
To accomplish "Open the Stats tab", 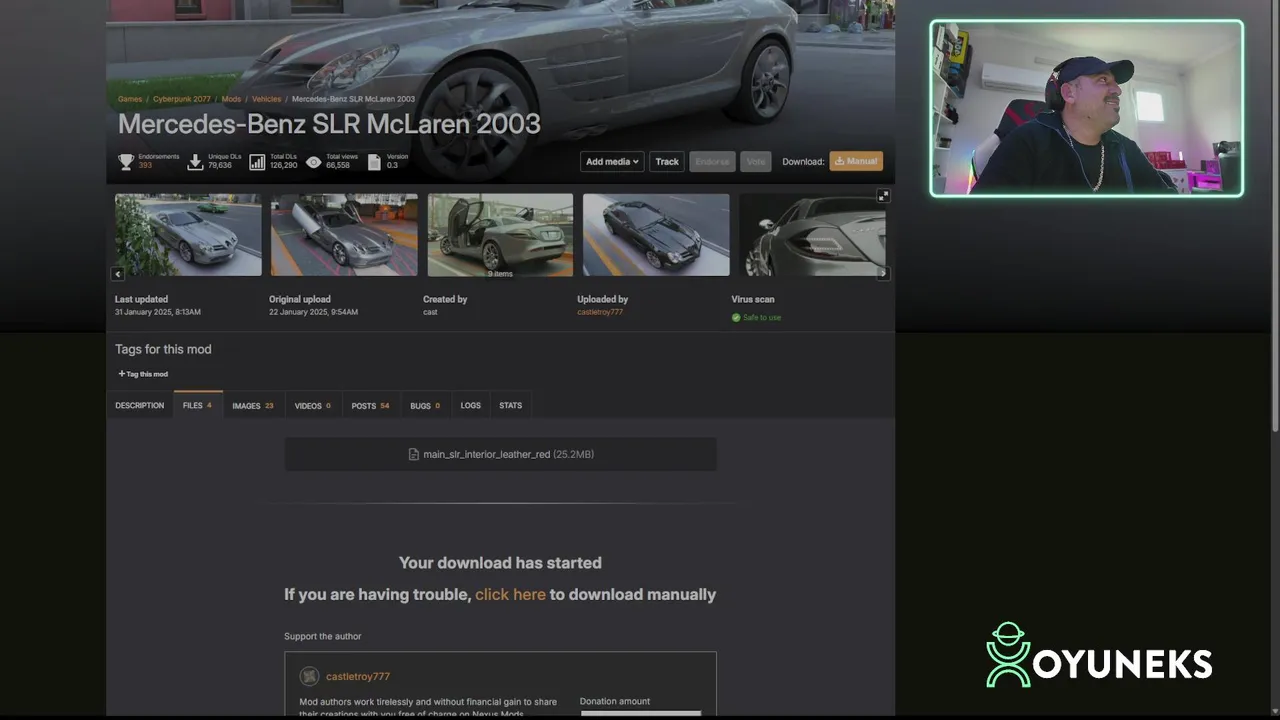I will click(511, 405).
